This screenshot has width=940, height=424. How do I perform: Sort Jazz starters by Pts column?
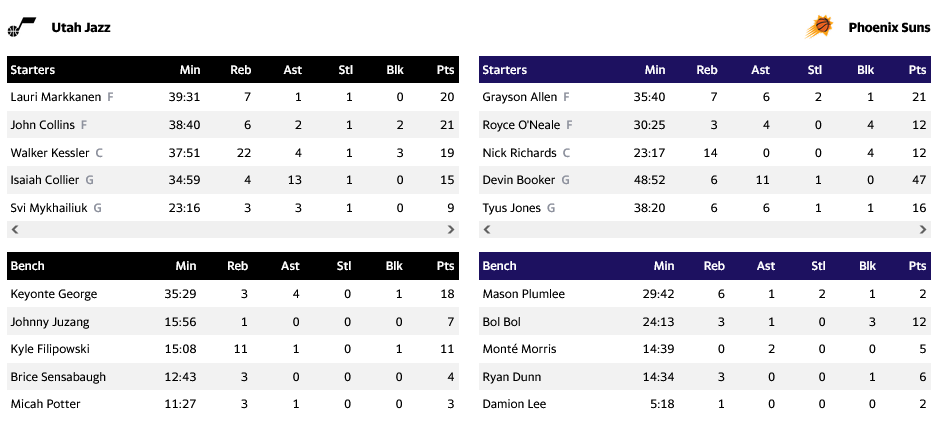445,70
